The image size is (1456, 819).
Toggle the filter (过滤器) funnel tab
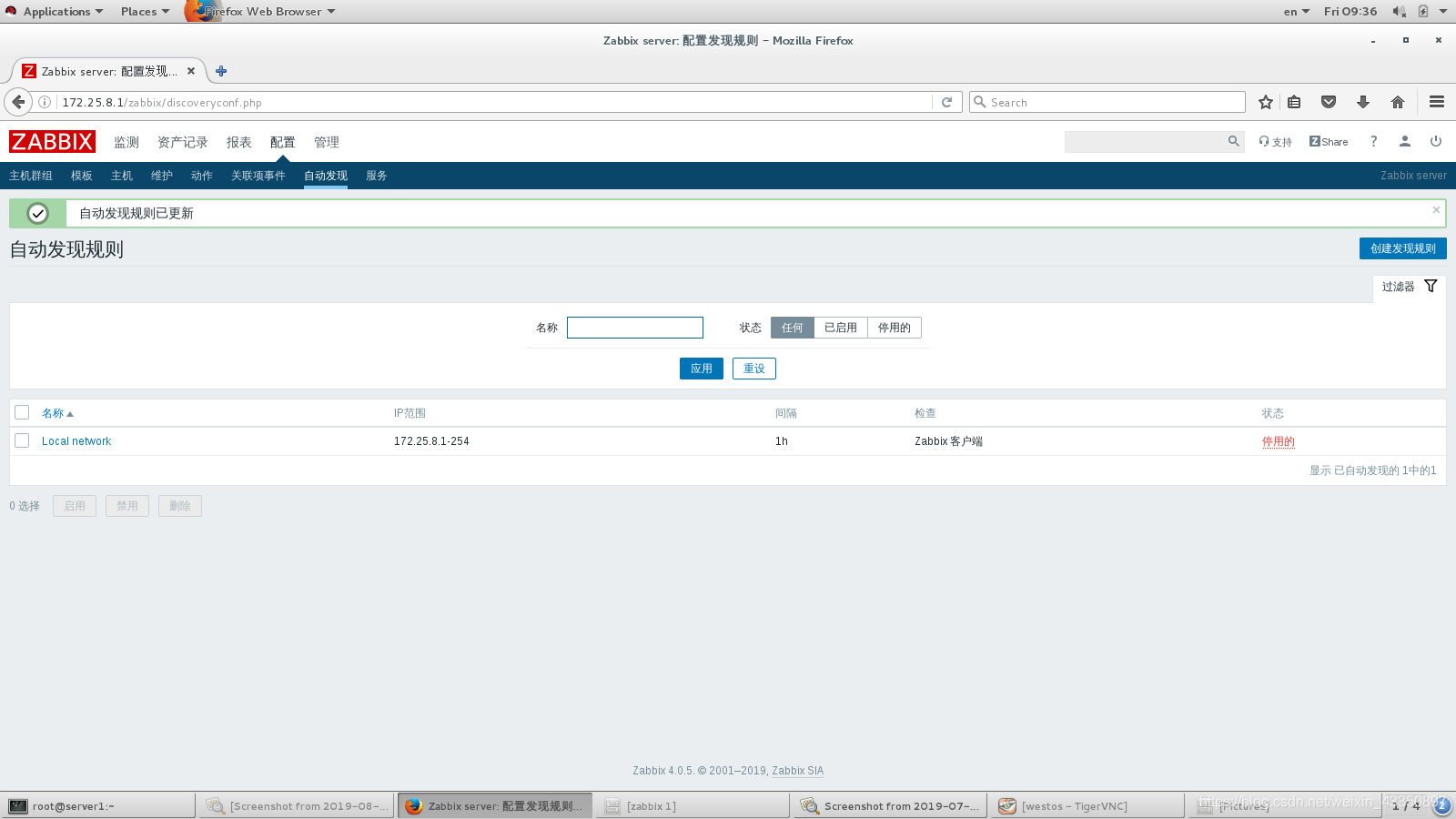click(x=1409, y=287)
